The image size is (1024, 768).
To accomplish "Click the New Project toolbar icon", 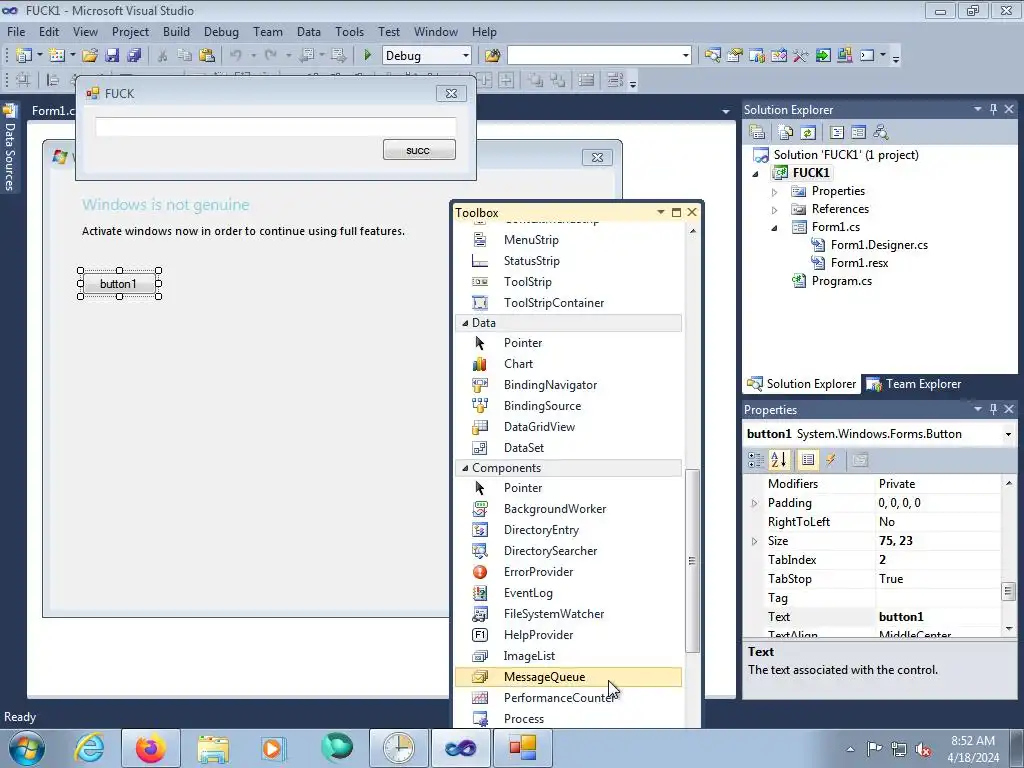I will 24,56.
